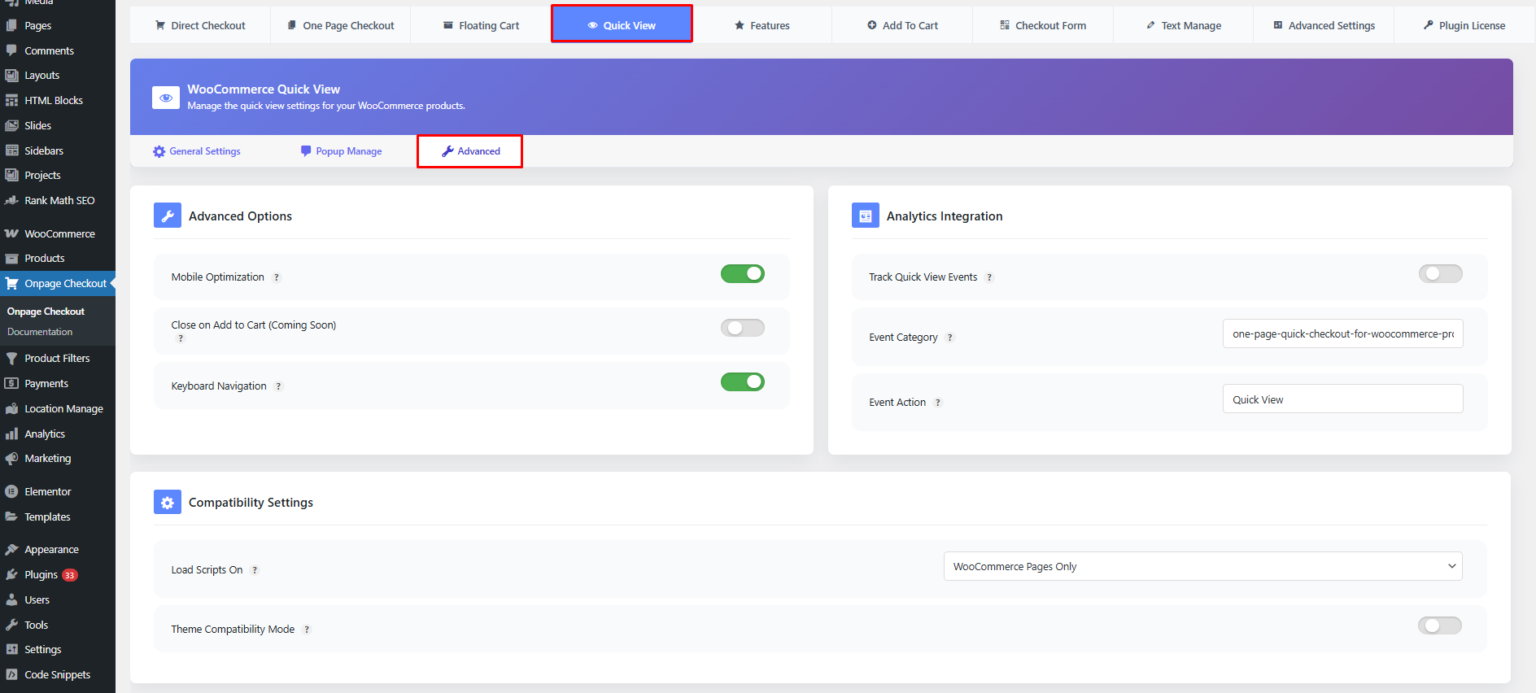This screenshot has height=693, width=1536.
Task: Open the Plugin License tab
Action: point(1463,25)
